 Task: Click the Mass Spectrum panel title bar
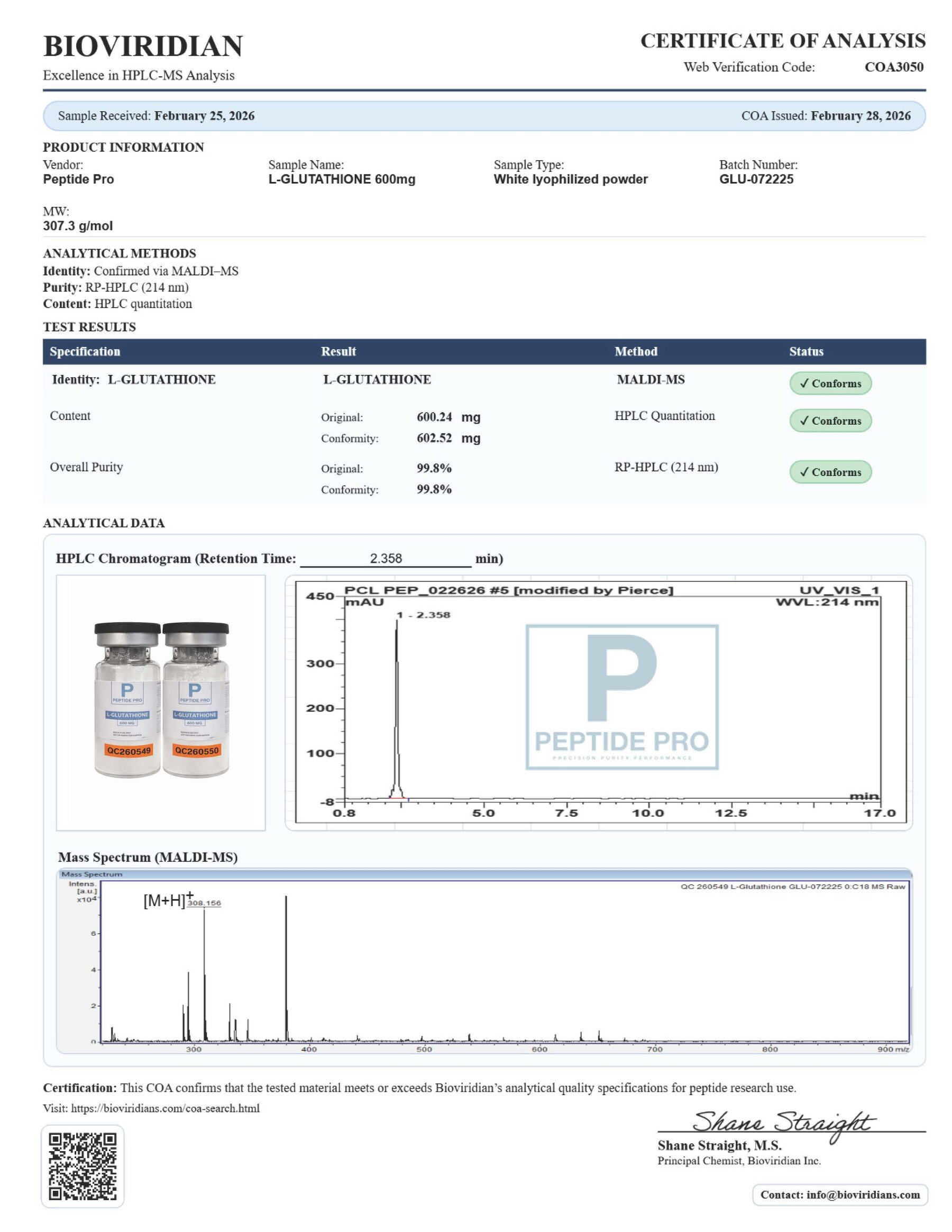(484, 874)
